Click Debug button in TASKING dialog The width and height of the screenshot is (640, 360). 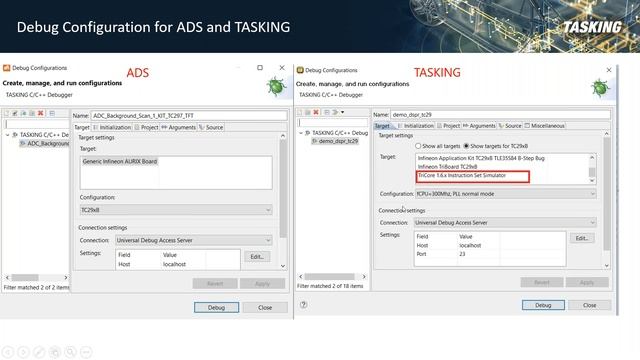click(x=543, y=305)
